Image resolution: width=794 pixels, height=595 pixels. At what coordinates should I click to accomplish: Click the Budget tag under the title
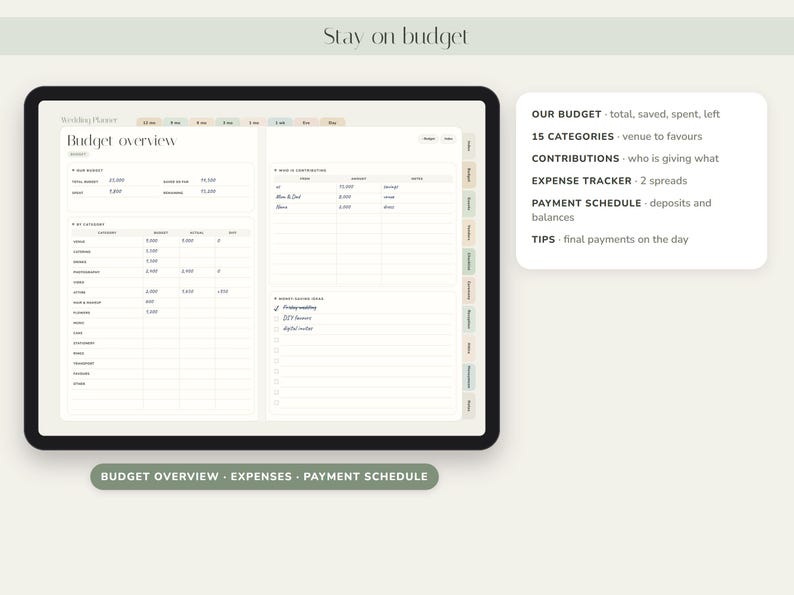[78, 154]
